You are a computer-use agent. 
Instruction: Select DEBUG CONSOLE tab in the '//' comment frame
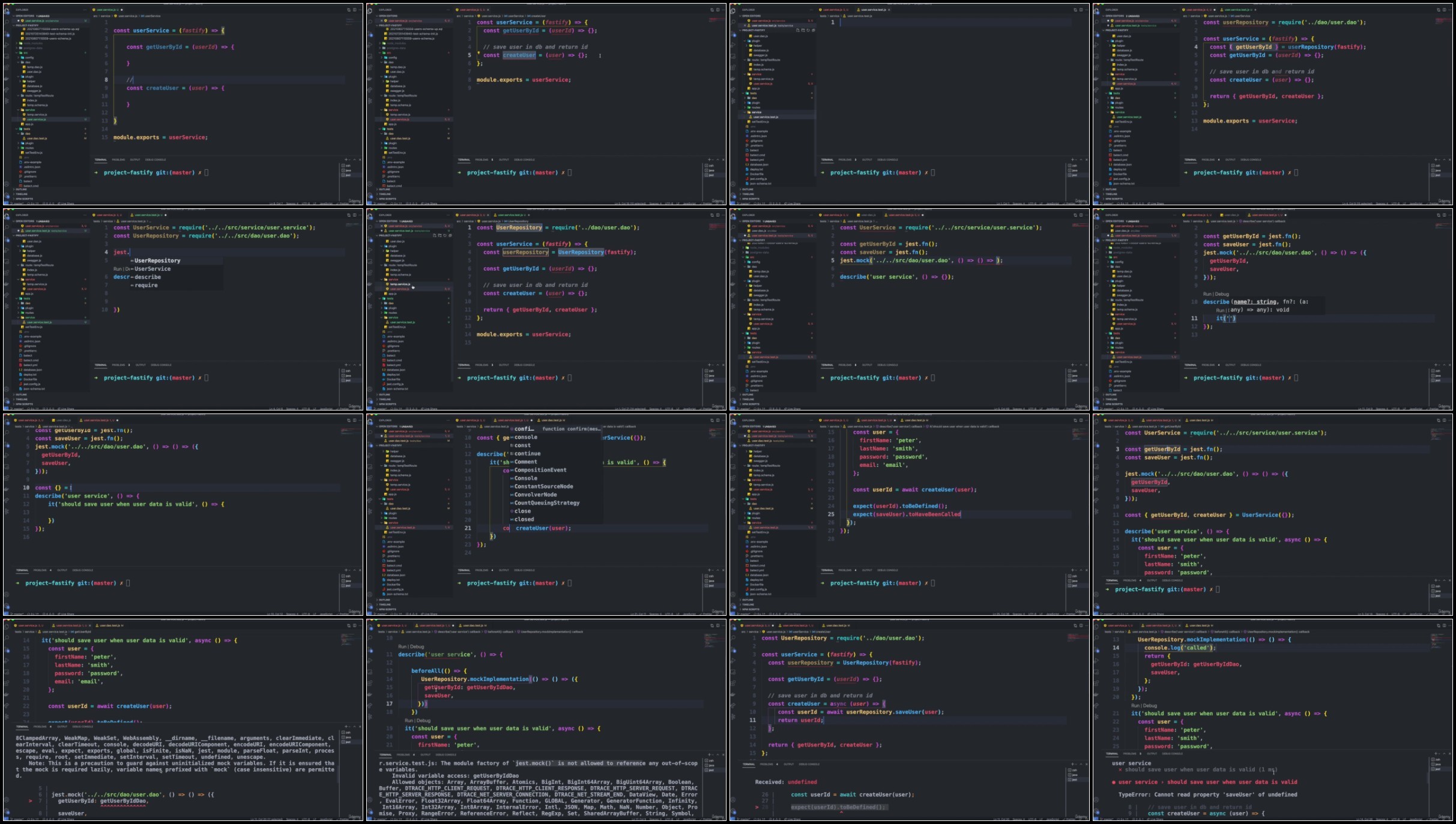coord(156,160)
